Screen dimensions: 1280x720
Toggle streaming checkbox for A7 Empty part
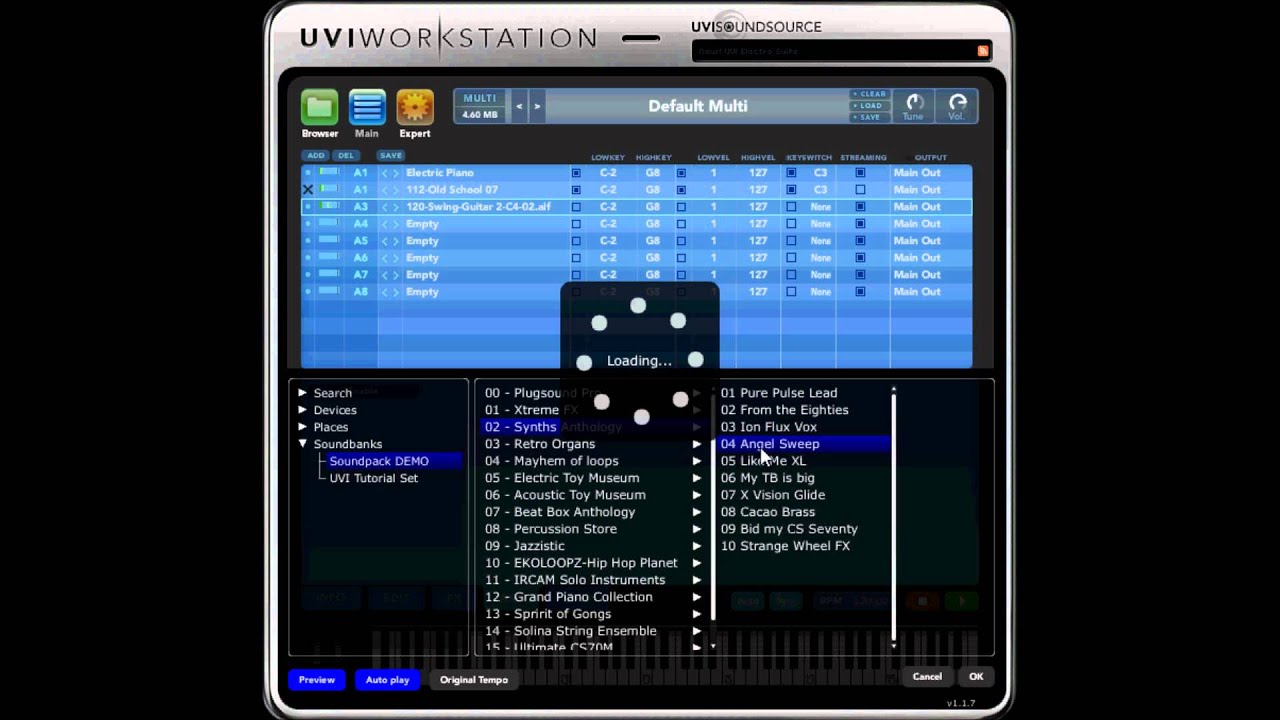[860, 275]
